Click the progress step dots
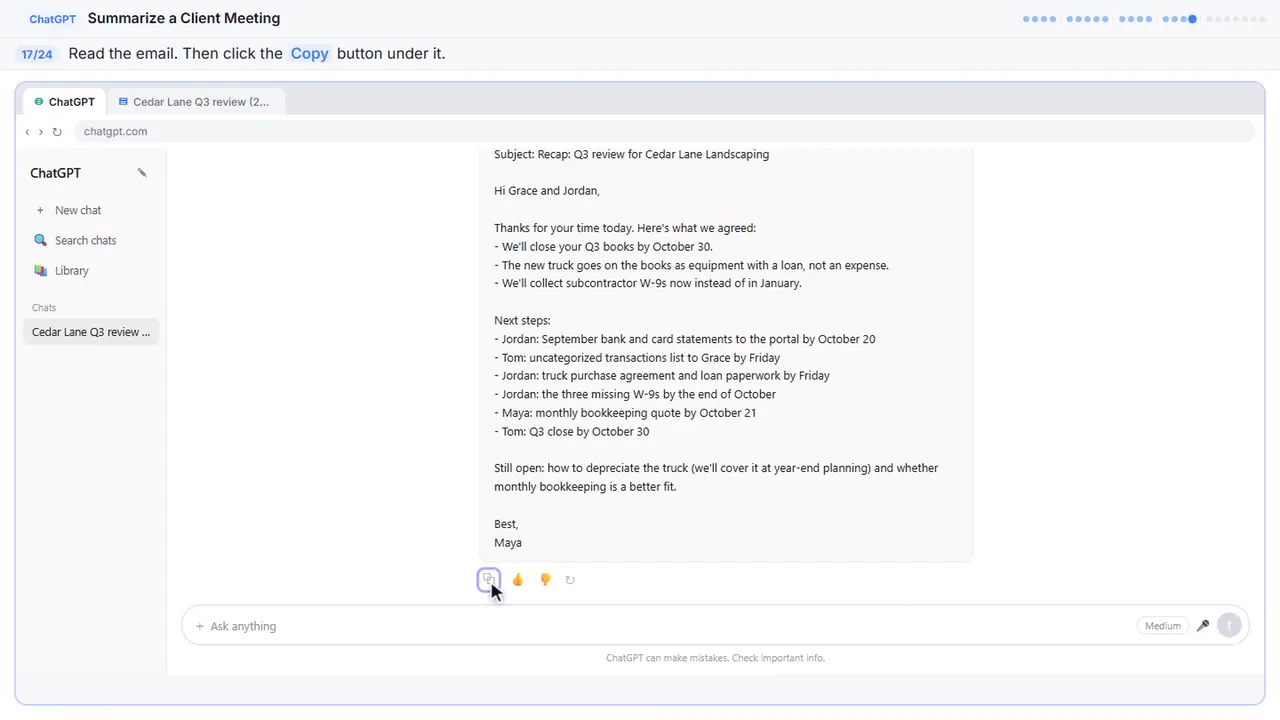The image size is (1280, 720). pyautogui.click(x=1145, y=19)
